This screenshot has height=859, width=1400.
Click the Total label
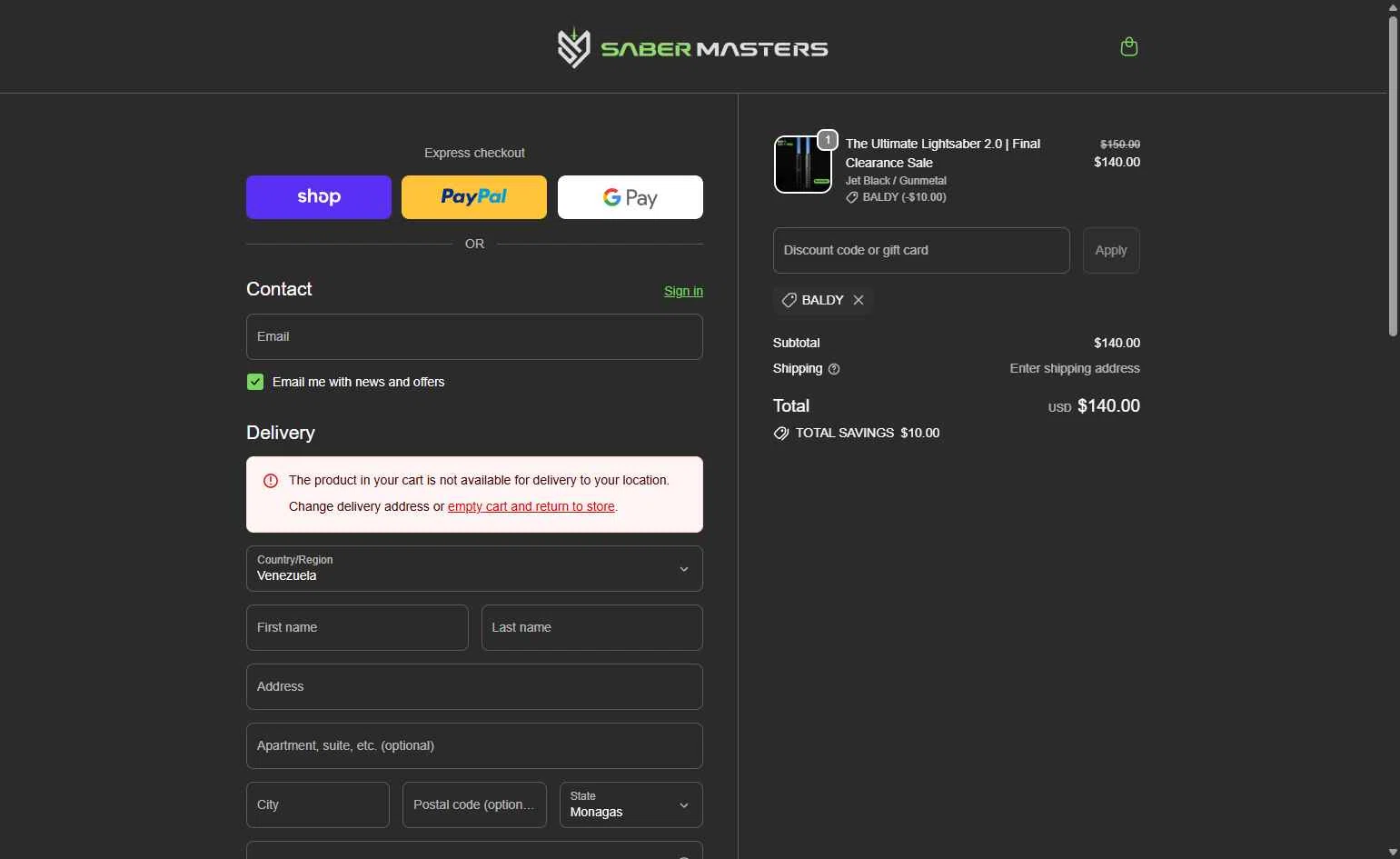coord(791,406)
